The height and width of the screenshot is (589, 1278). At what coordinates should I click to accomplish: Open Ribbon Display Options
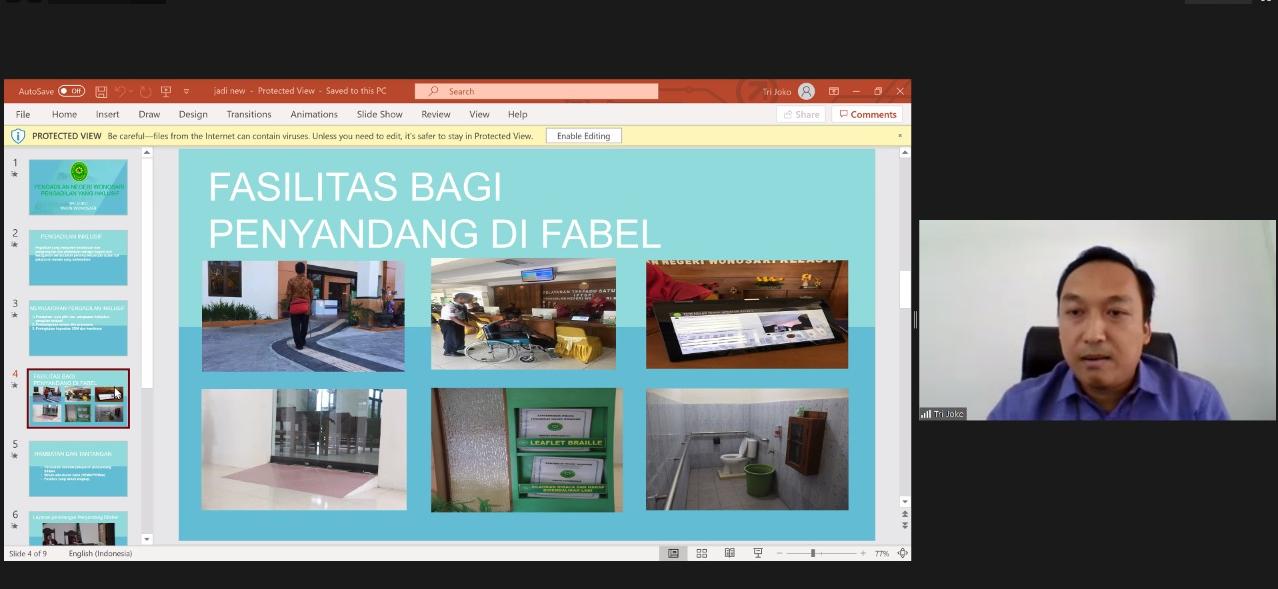click(x=833, y=91)
